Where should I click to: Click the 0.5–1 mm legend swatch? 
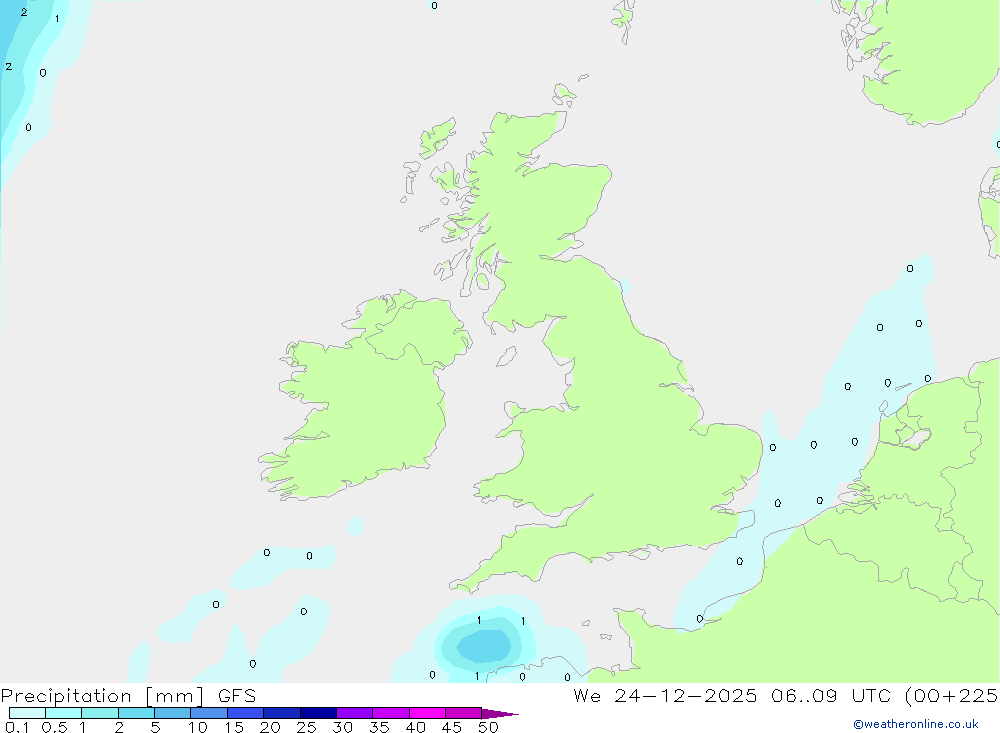[63, 713]
